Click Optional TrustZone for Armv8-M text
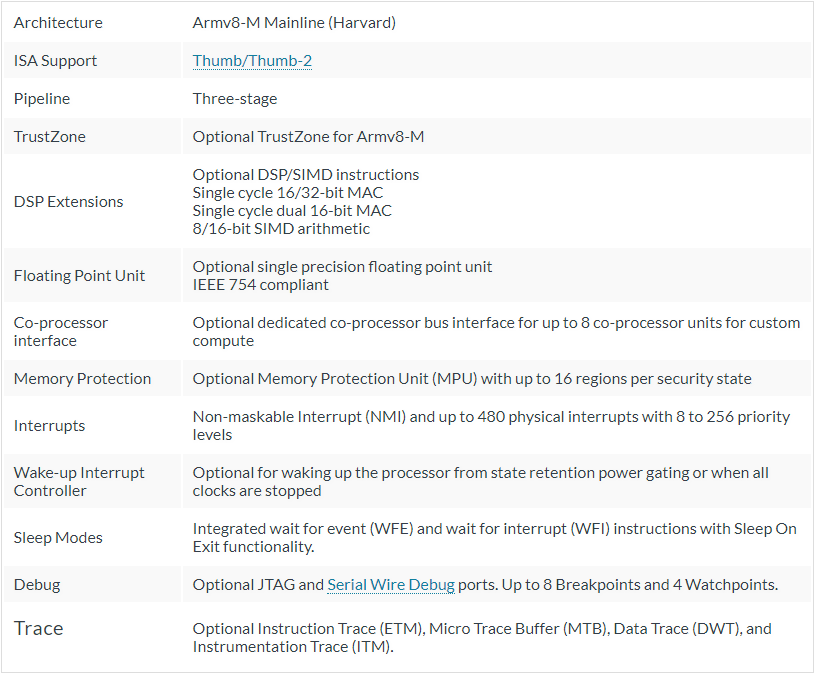Viewport: 815px width, 674px height. tap(308, 137)
